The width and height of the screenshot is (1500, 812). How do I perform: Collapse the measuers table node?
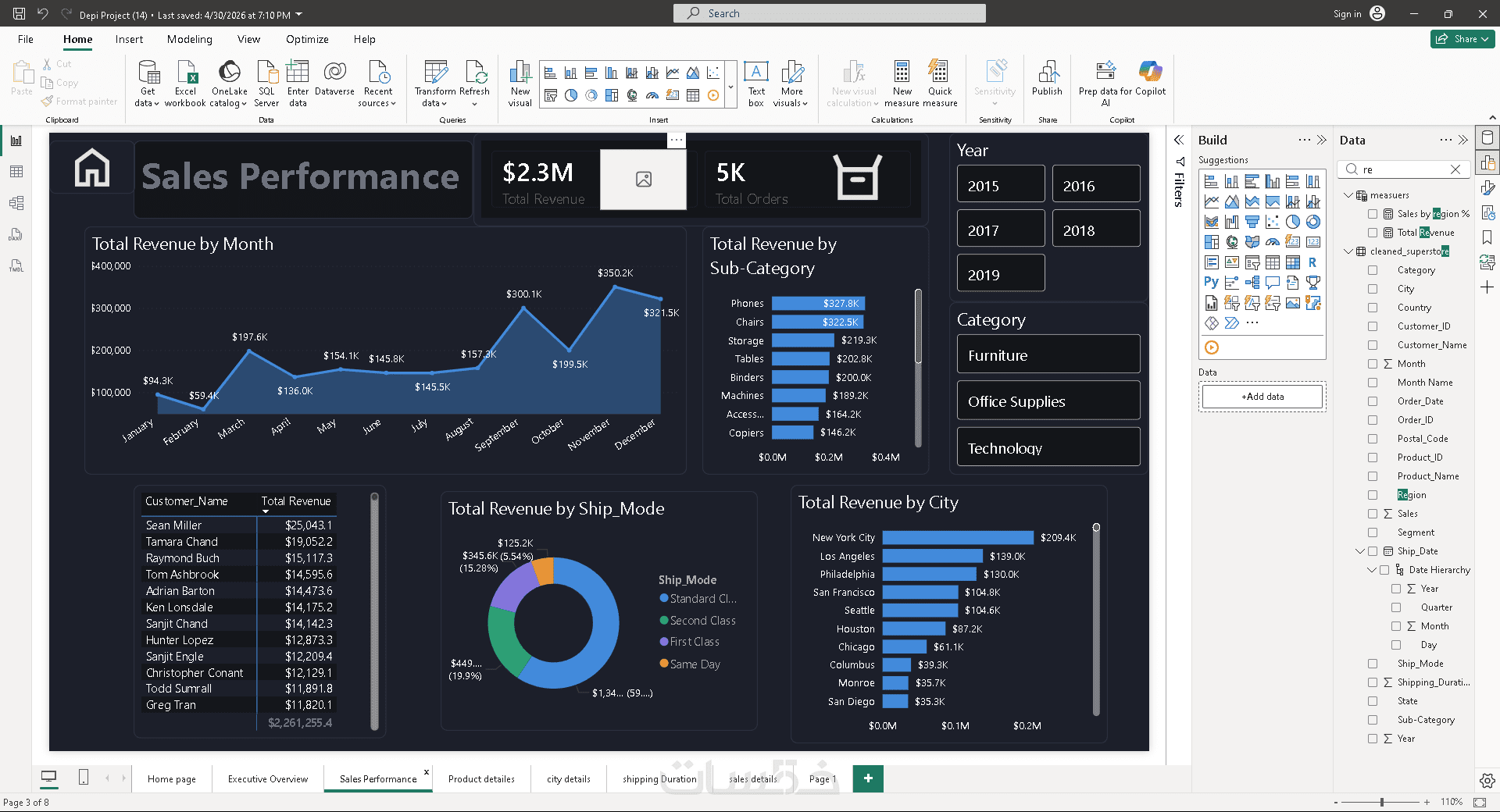[1348, 195]
